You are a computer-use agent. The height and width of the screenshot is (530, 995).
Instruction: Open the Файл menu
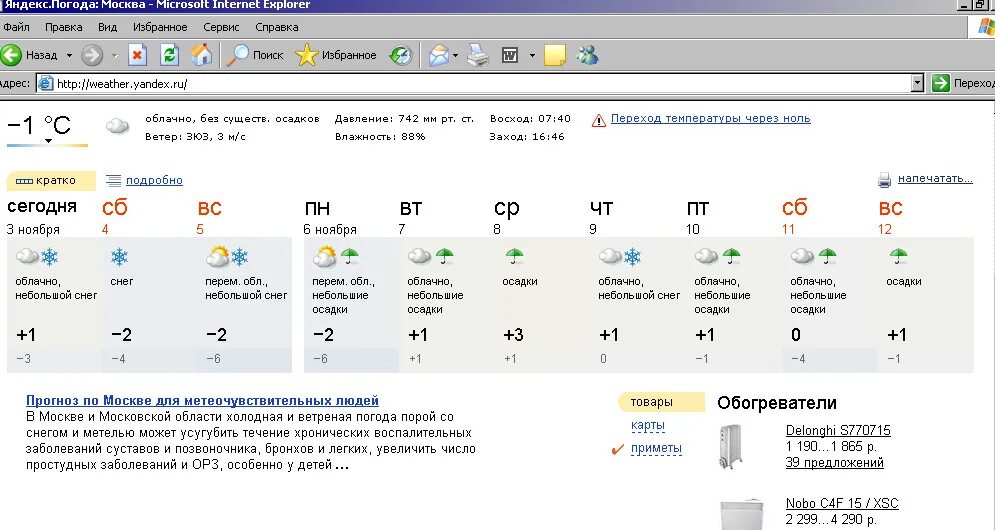tap(16, 27)
